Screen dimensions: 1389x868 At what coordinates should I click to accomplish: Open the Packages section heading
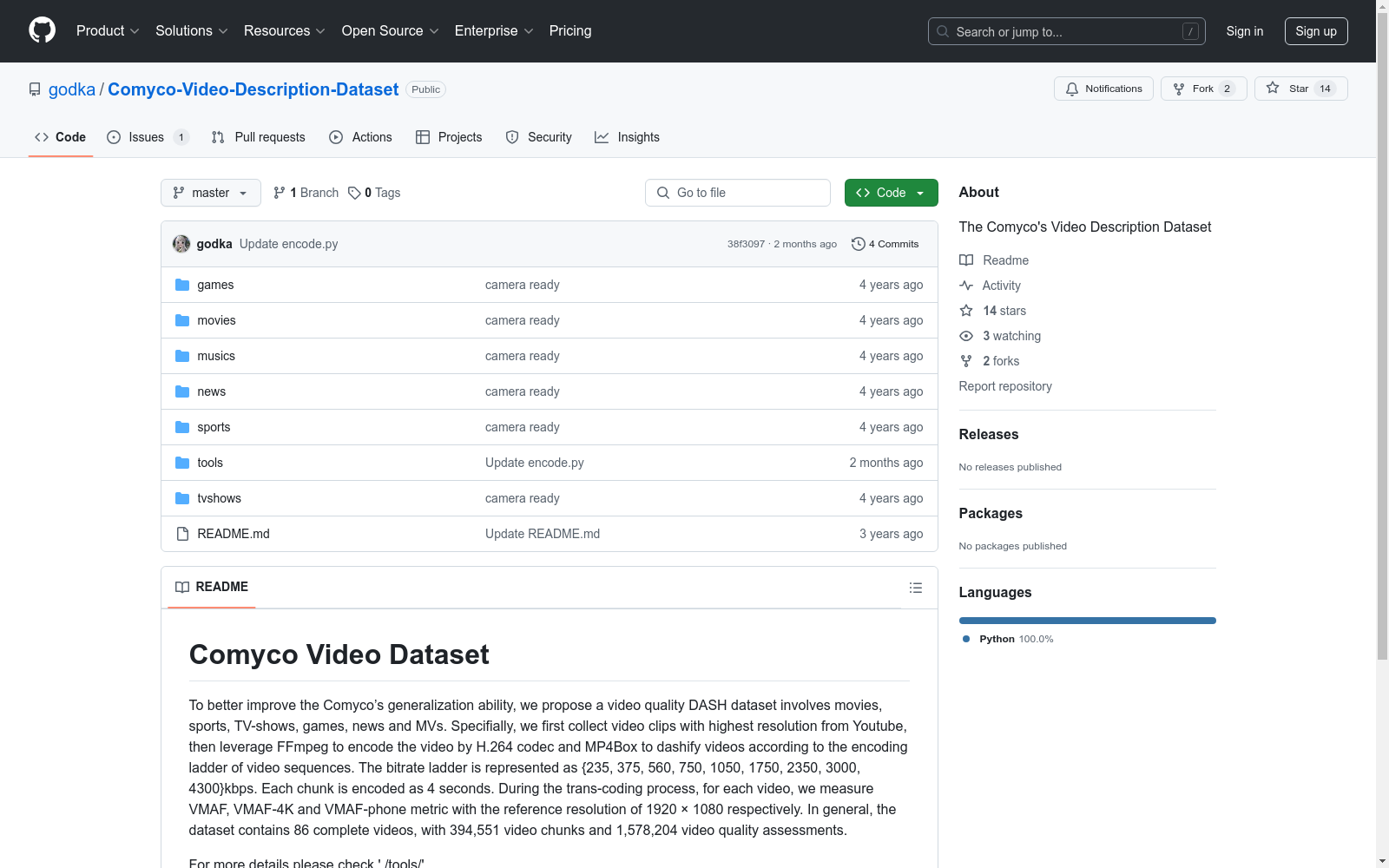pos(991,513)
